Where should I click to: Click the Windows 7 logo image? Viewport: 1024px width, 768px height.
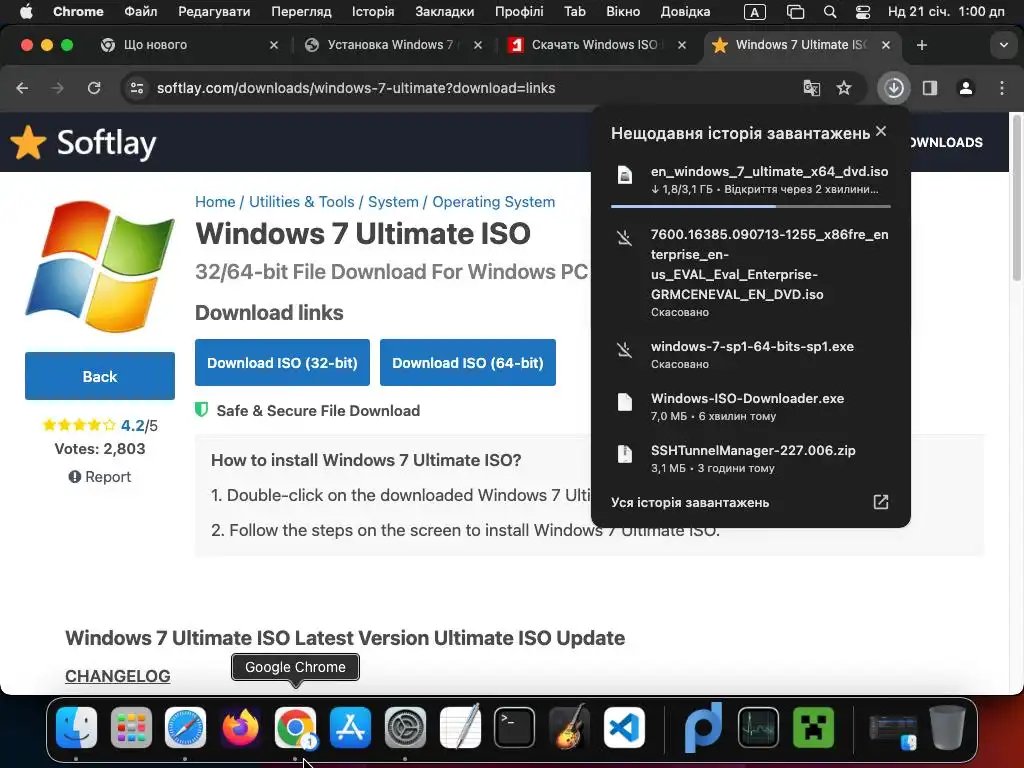click(100, 266)
